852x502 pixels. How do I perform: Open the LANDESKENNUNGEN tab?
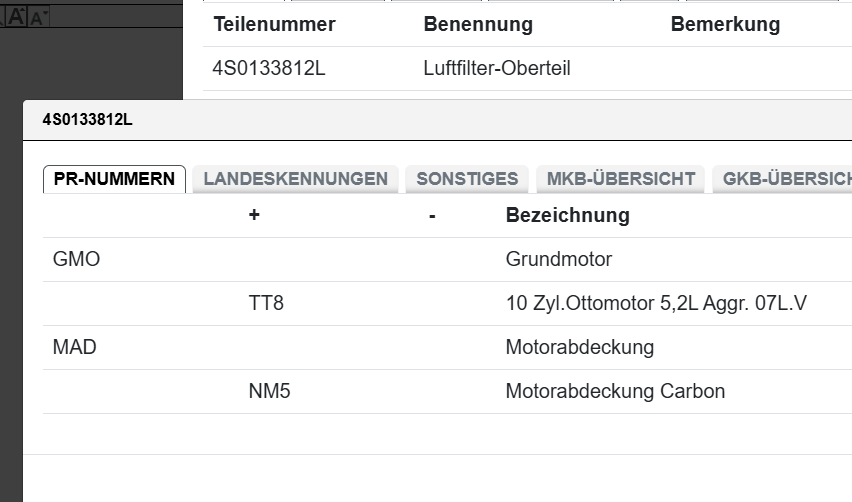[295, 179]
